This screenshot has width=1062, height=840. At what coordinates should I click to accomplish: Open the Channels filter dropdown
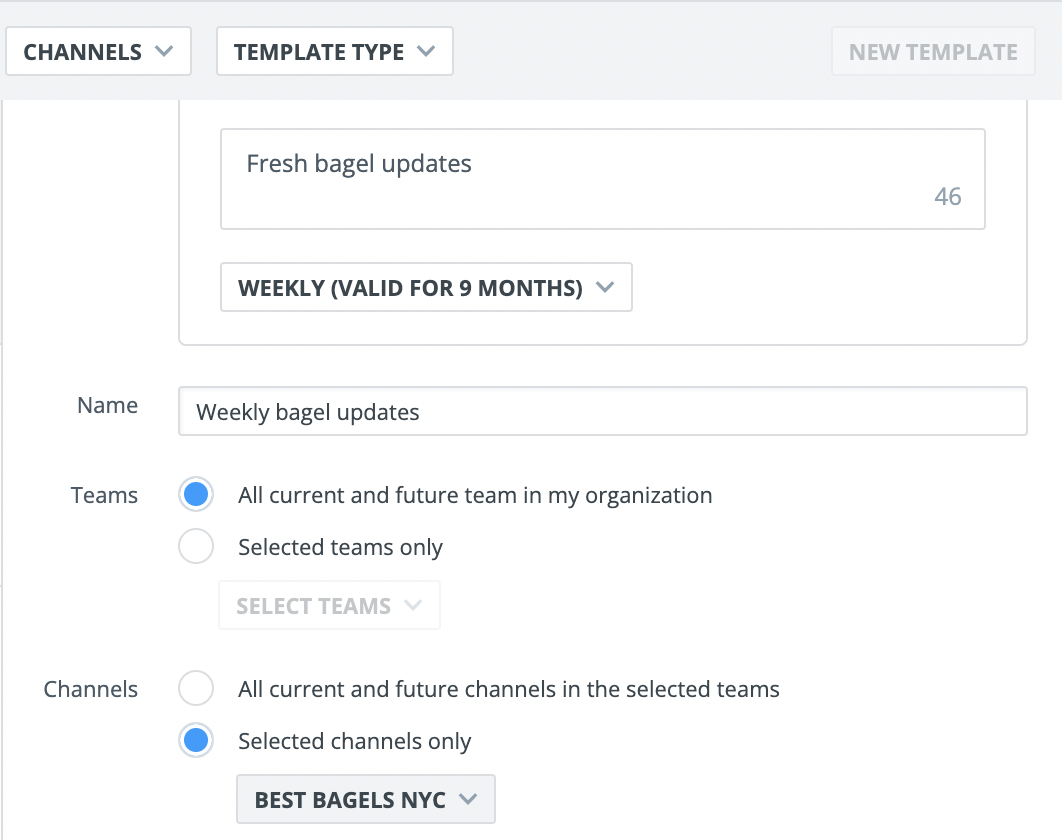[98, 51]
